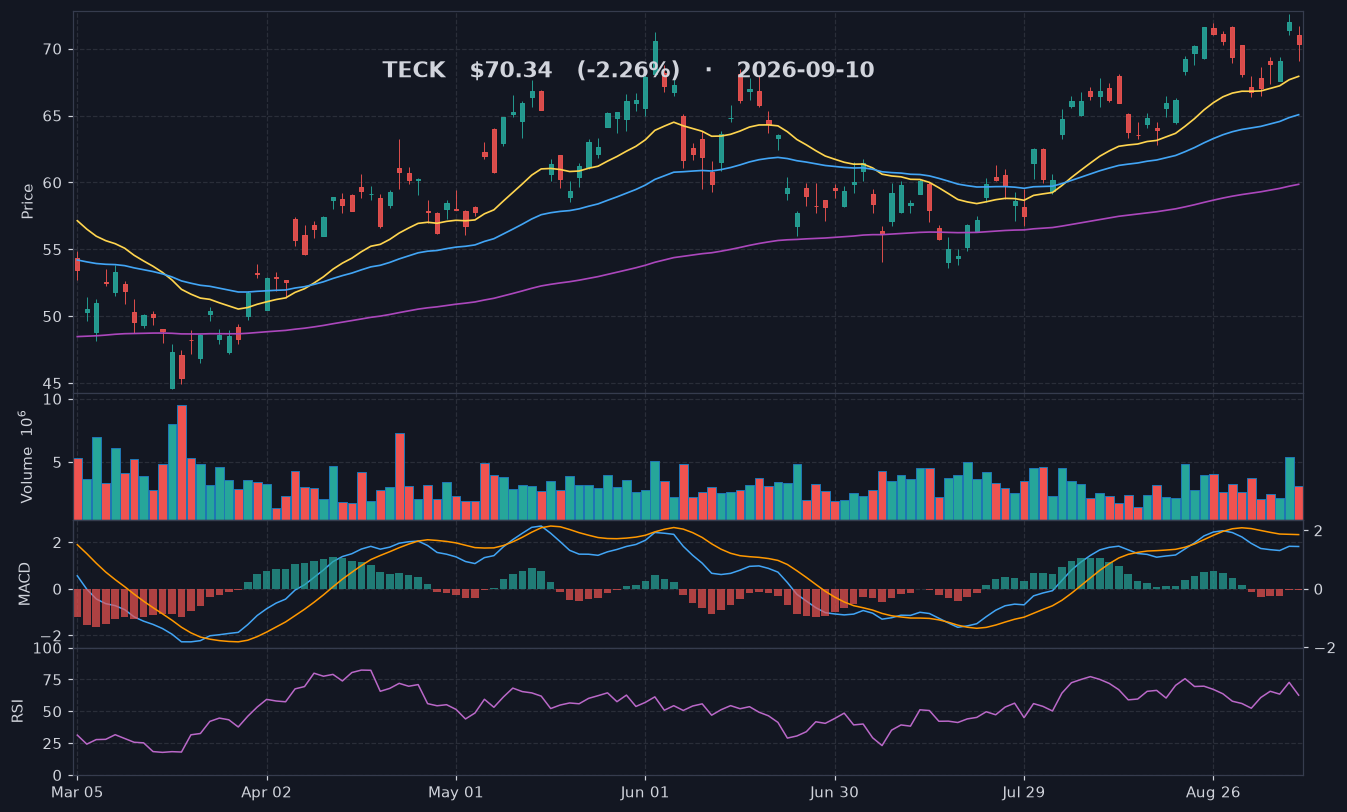Viewport: 1347px width, 812px height.
Task: Click the Volume axis label
Action: tap(28, 457)
